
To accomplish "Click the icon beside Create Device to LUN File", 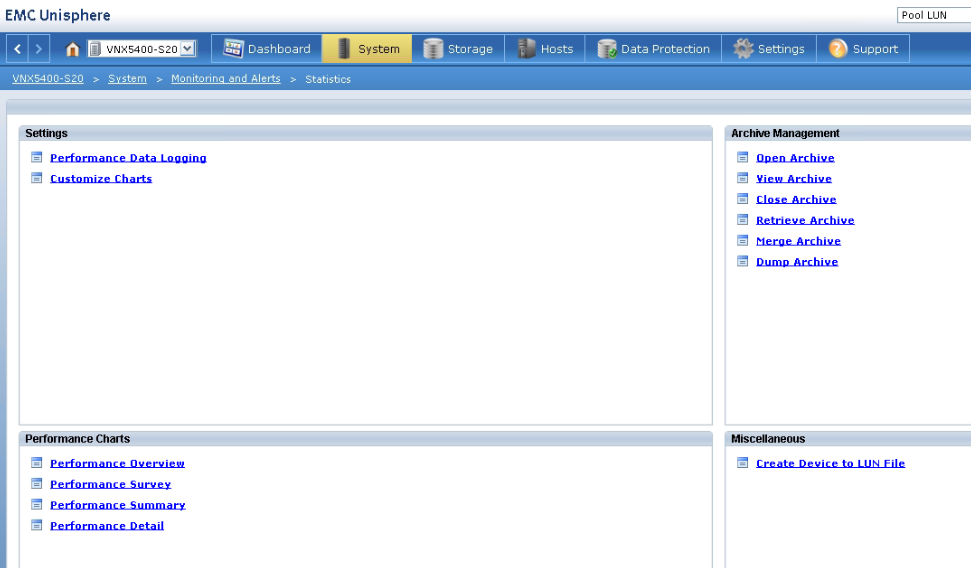I will point(743,463).
